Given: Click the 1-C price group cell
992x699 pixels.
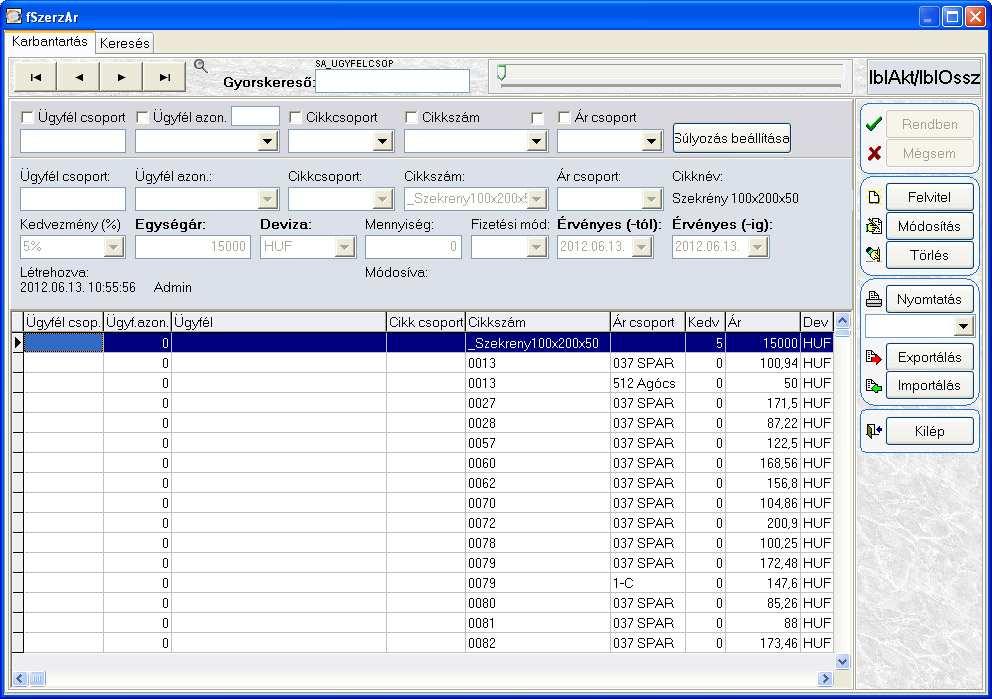Looking at the screenshot, I should (647, 583).
